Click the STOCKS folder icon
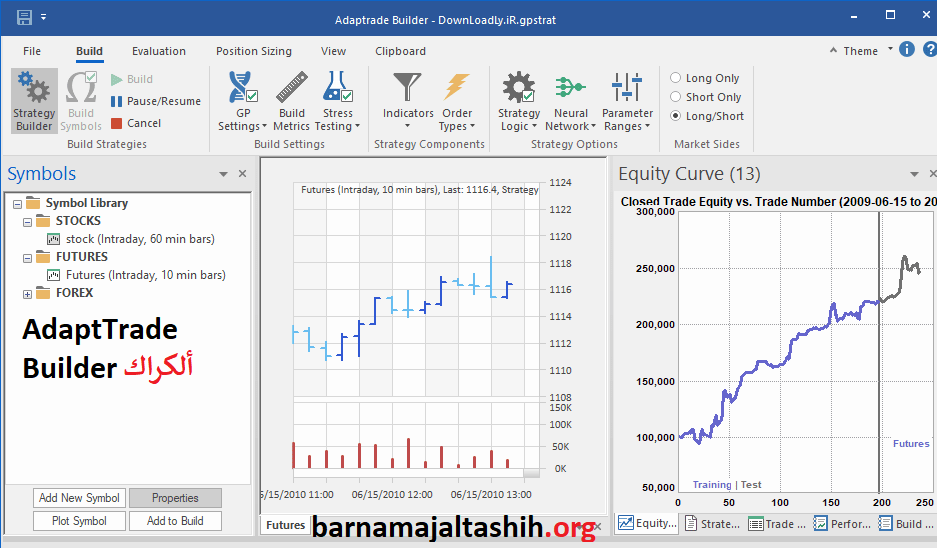The image size is (937, 548). pos(43,221)
